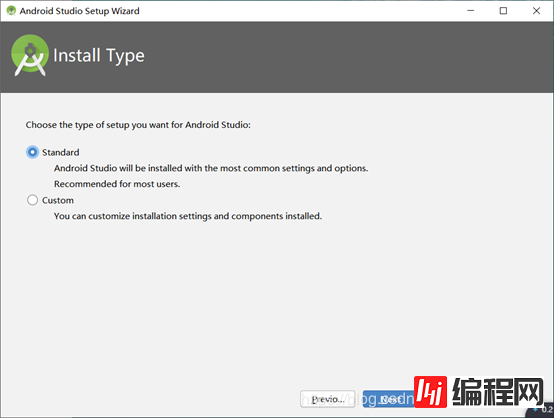The height and width of the screenshot is (418, 554).
Task: Click the "Custom" option label
Action: (58, 200)
